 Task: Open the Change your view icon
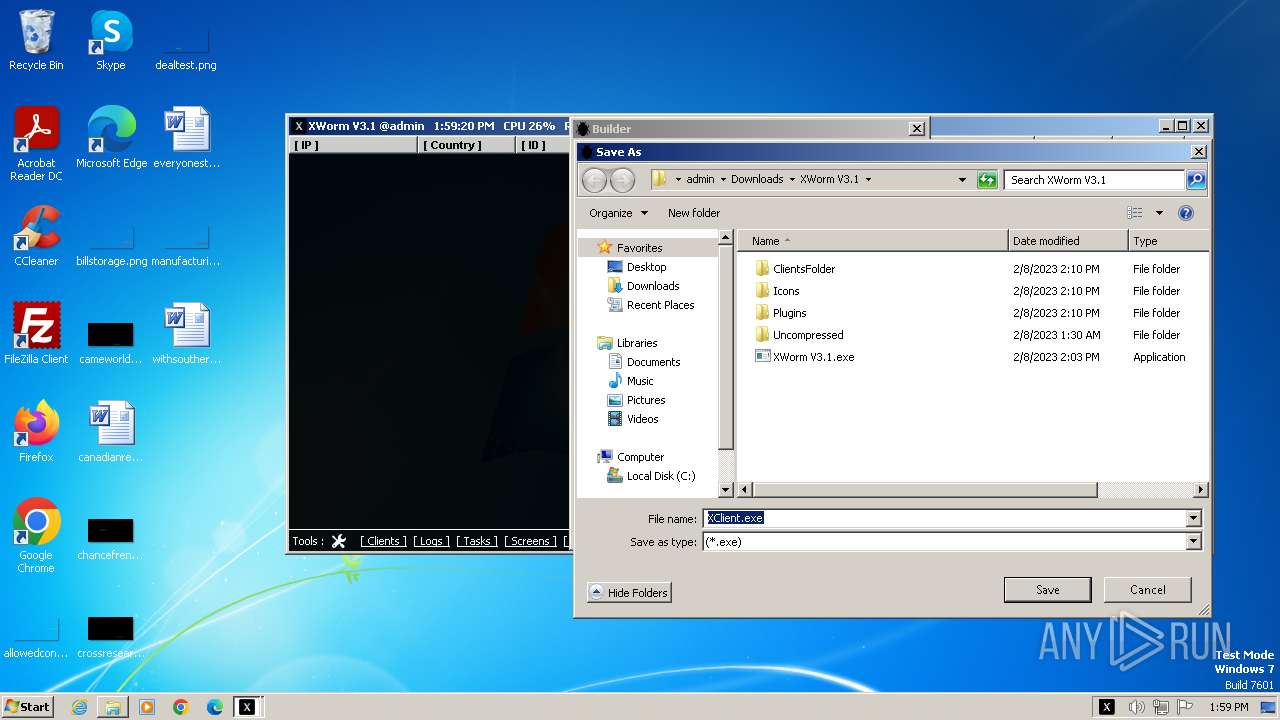pyautogui.click(x=1134, y=213)
